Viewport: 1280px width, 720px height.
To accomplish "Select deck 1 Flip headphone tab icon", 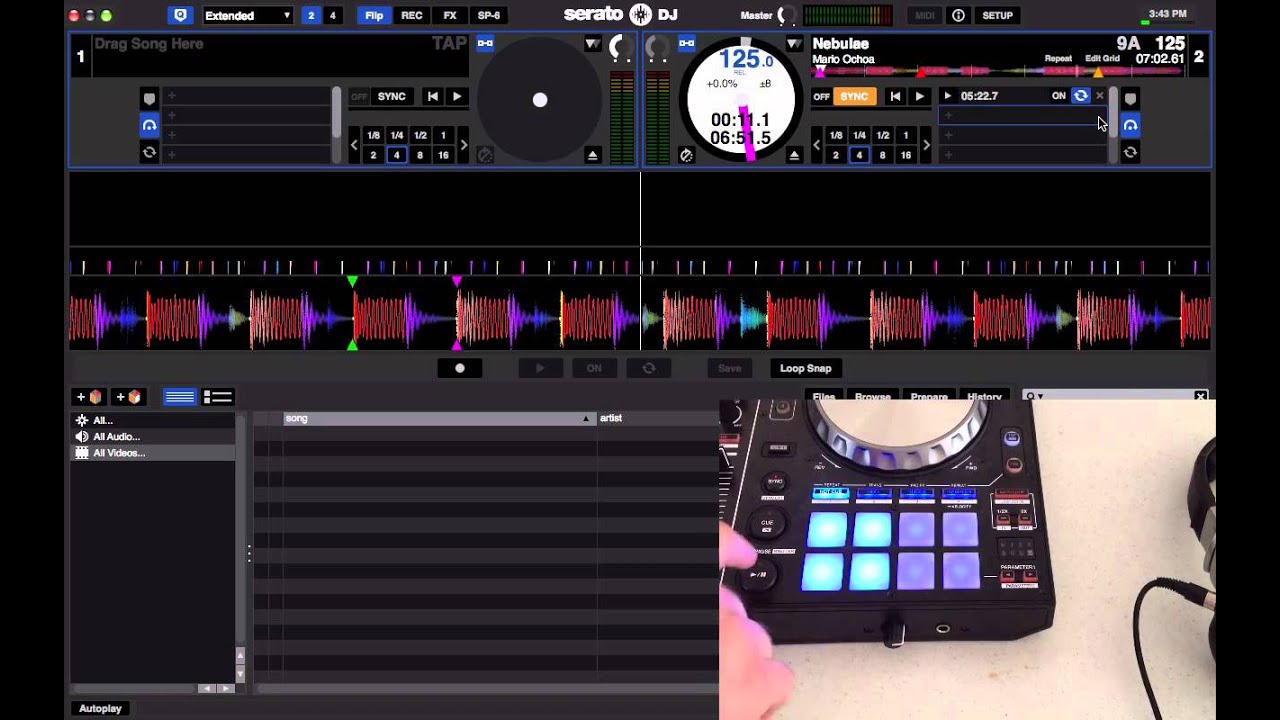I will pos(149,125).
